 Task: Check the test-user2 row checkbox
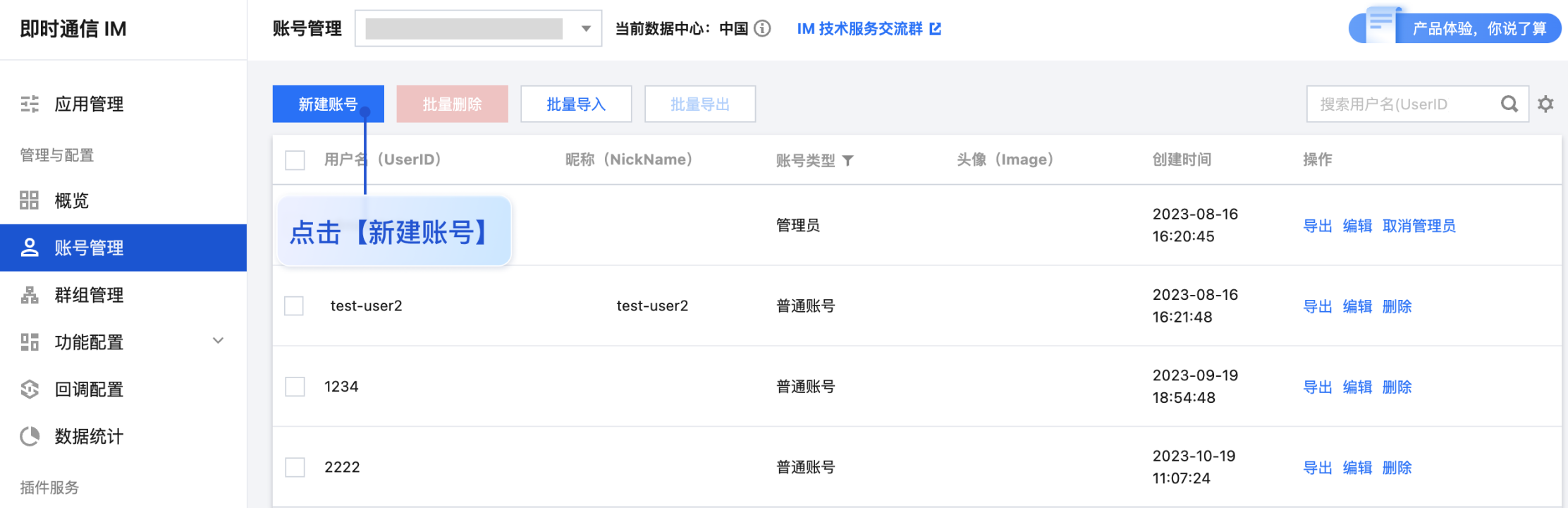pos(294,306)
